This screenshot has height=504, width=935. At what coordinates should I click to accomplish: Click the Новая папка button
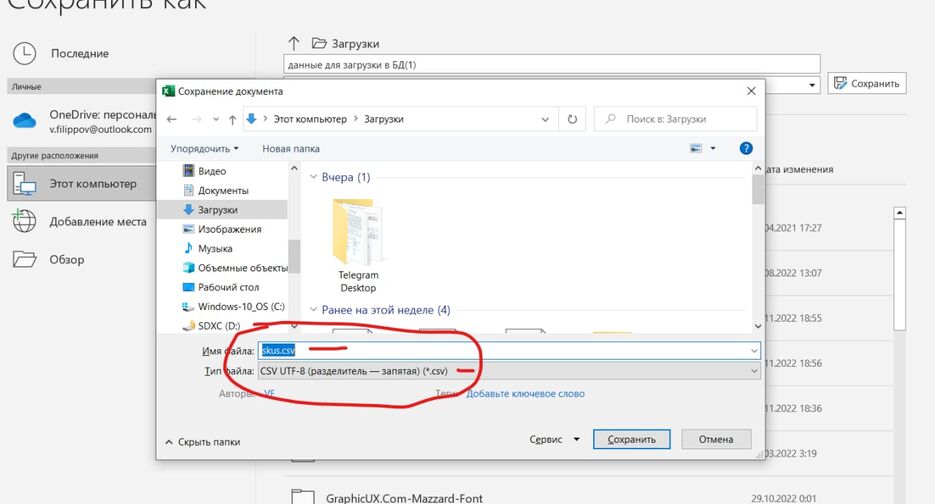click(290, 148)
